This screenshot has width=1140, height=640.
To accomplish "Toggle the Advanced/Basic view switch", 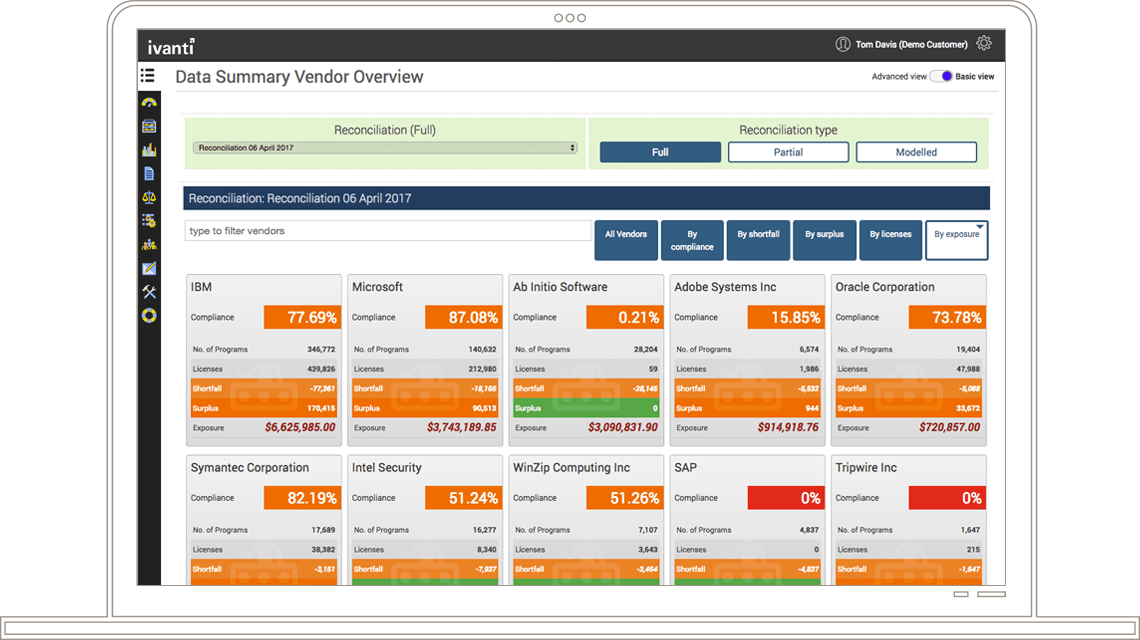I will pos(941,76).
